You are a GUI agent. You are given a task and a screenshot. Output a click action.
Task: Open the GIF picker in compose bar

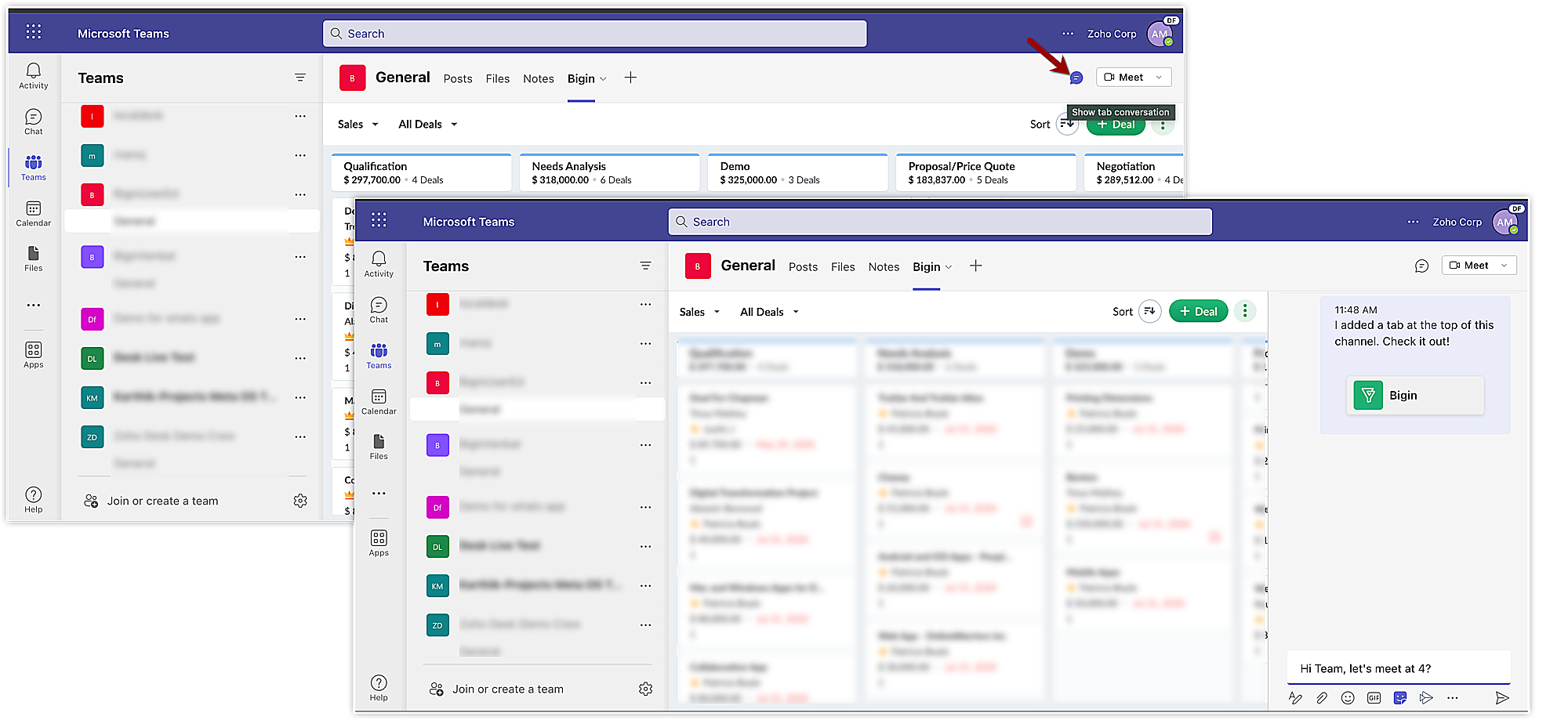(x=1374, y=698)
